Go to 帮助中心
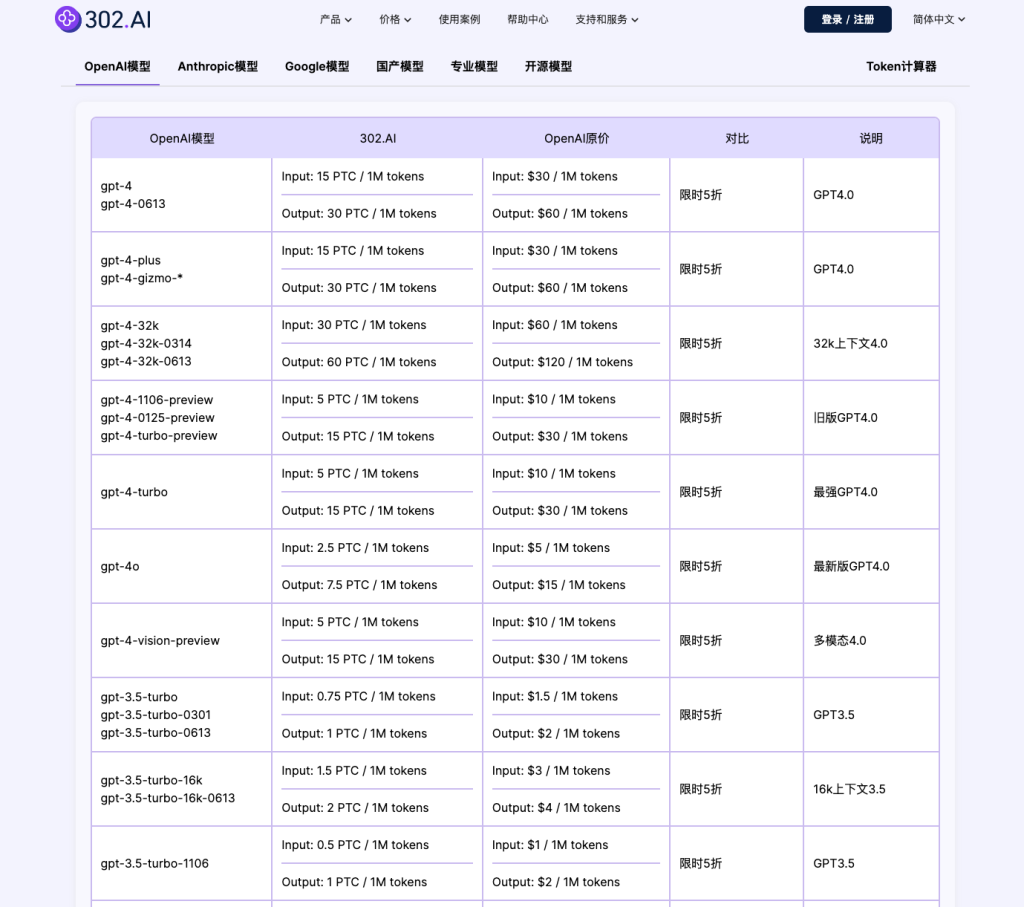The height and width of the screenshot is (907, 1024). tap(528, 20)
